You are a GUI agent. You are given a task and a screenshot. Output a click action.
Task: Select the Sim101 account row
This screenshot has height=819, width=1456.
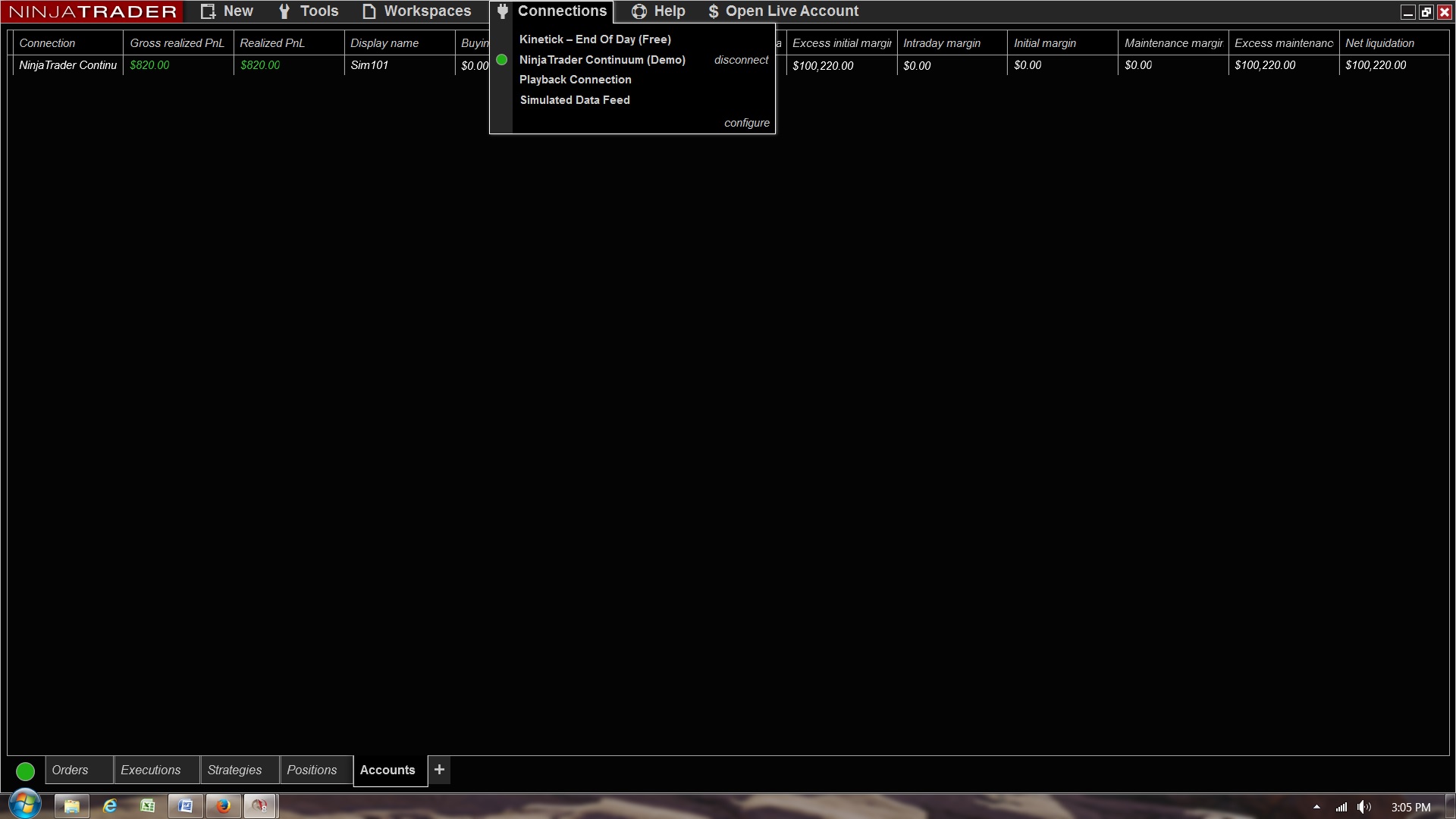[369, 65]
